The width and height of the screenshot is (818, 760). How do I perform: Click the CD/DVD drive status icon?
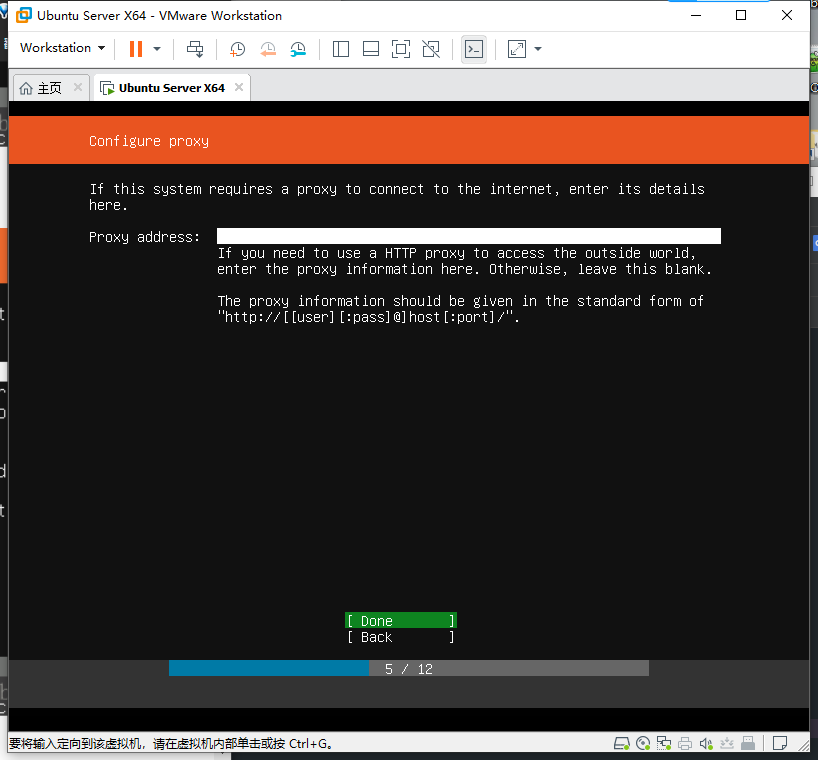[x=643, y=743]
